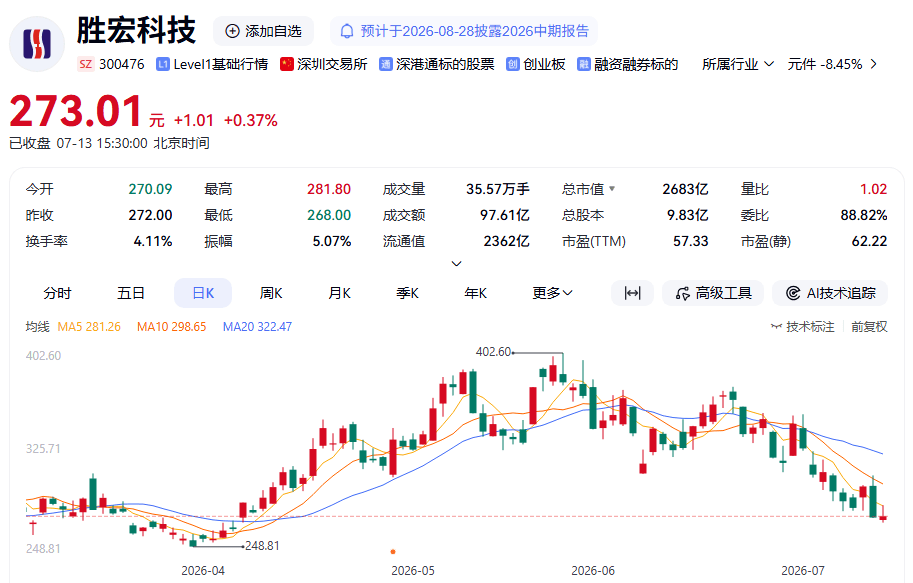
Task: Click the 最低 value 268.00
Action: pyautogui.click(x=329, y=215)
